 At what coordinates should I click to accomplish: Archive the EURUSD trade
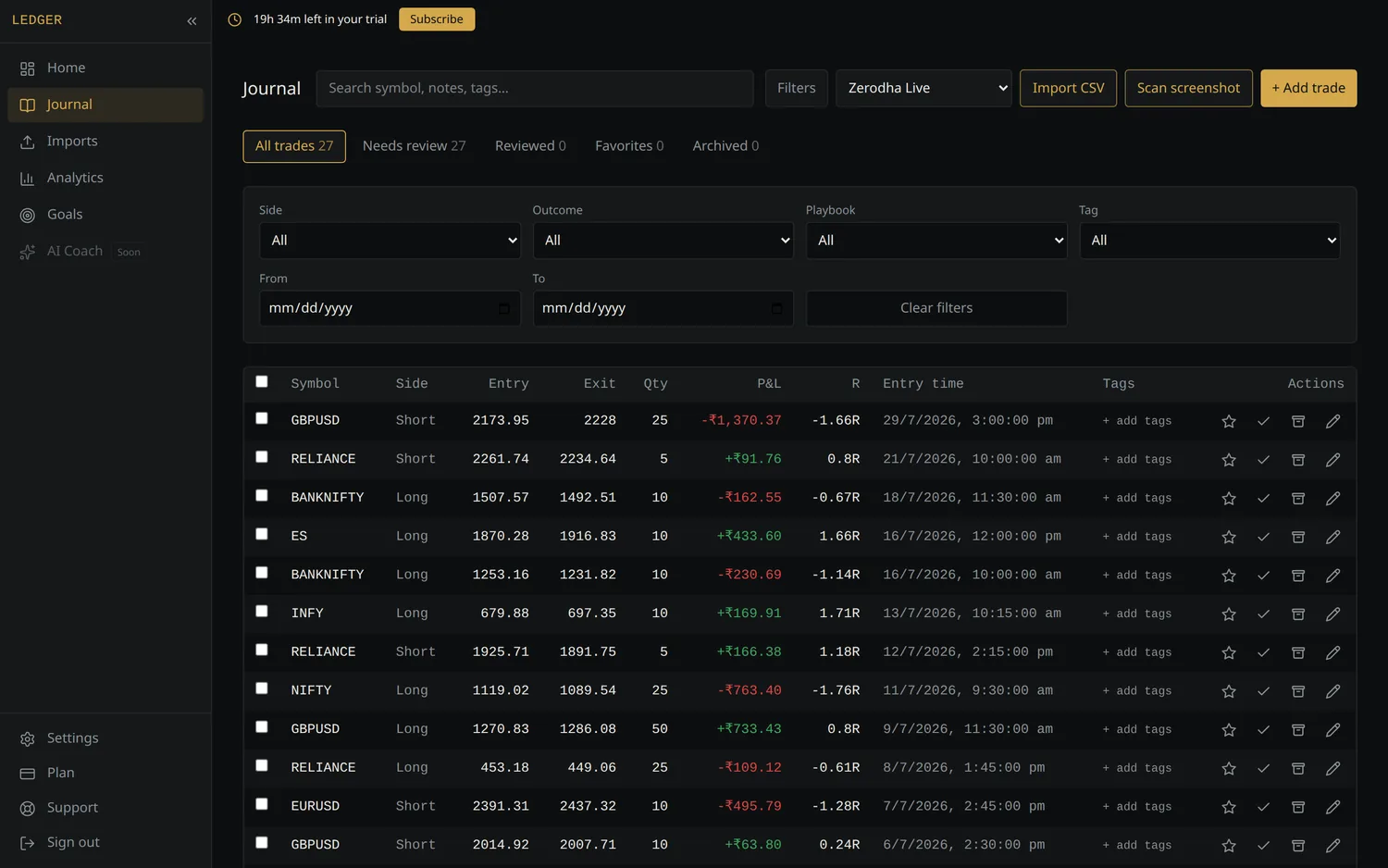tap(1298, 807)
